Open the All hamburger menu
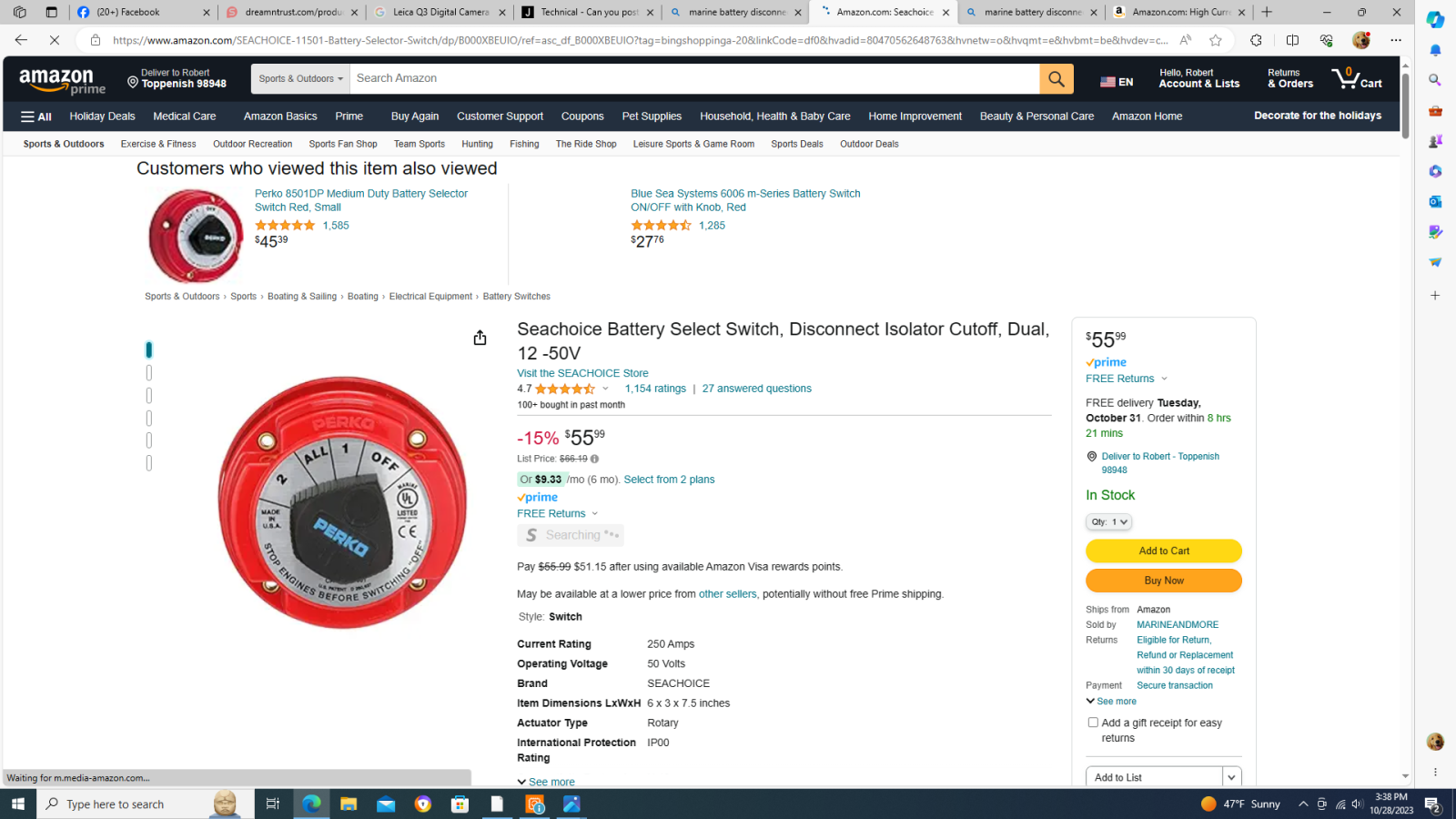This screenshot has height=819, width=1456. click(36, 116)
